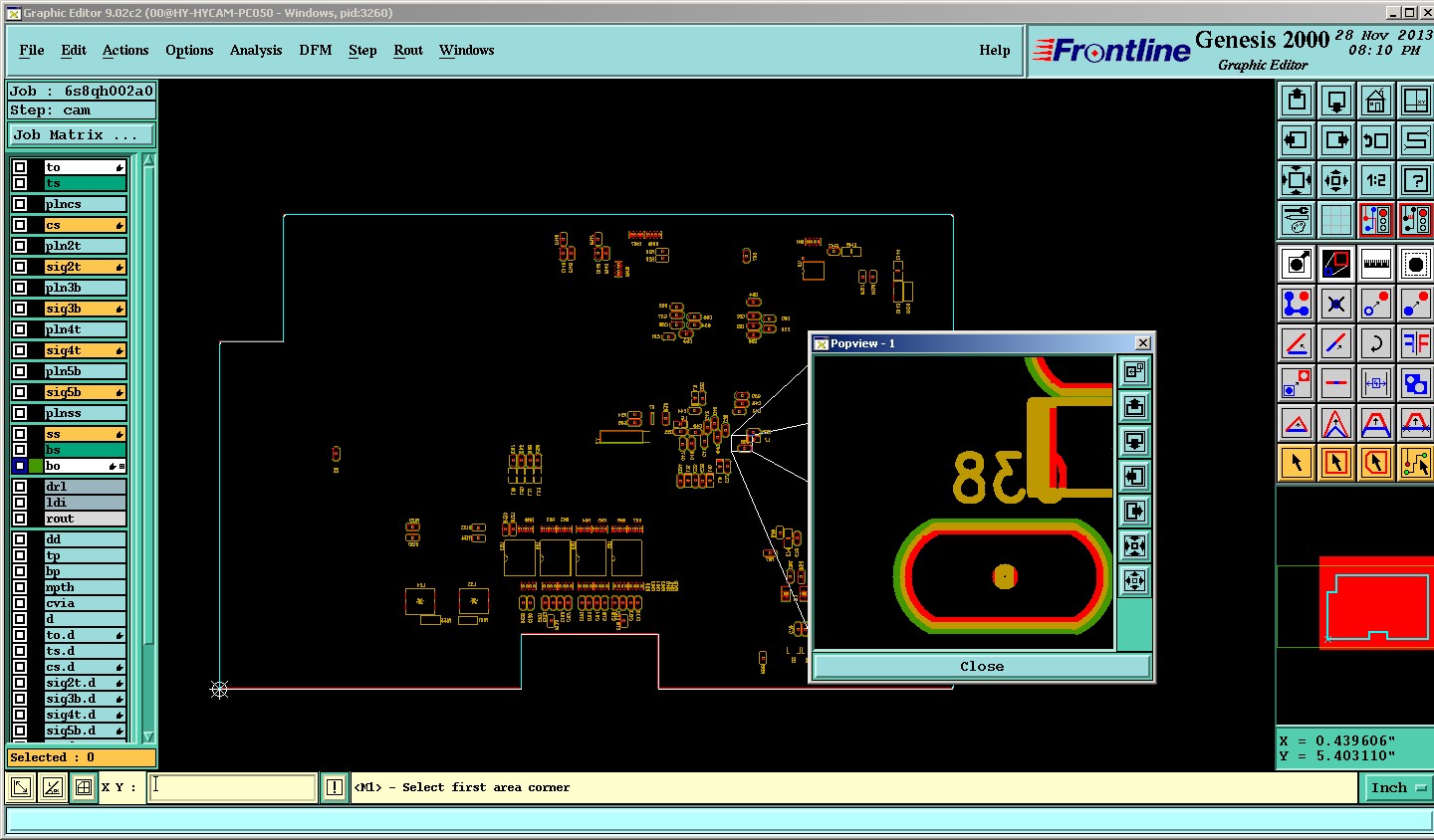Toggle the checkbox for layer rout
Viewport: 1434px width, 840px height.
point(20,519)
